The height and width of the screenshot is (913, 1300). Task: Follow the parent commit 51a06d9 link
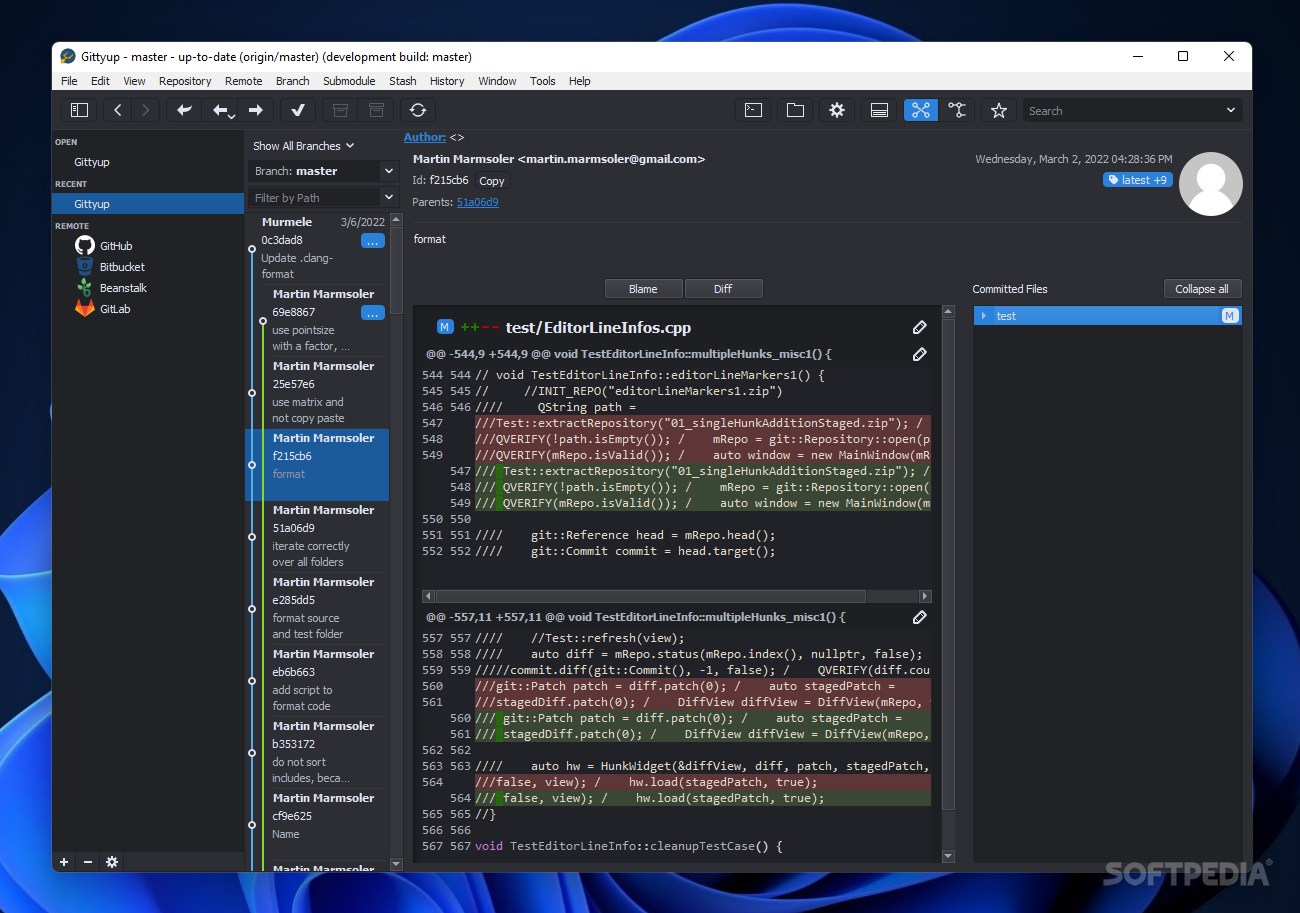coord(478,202)
